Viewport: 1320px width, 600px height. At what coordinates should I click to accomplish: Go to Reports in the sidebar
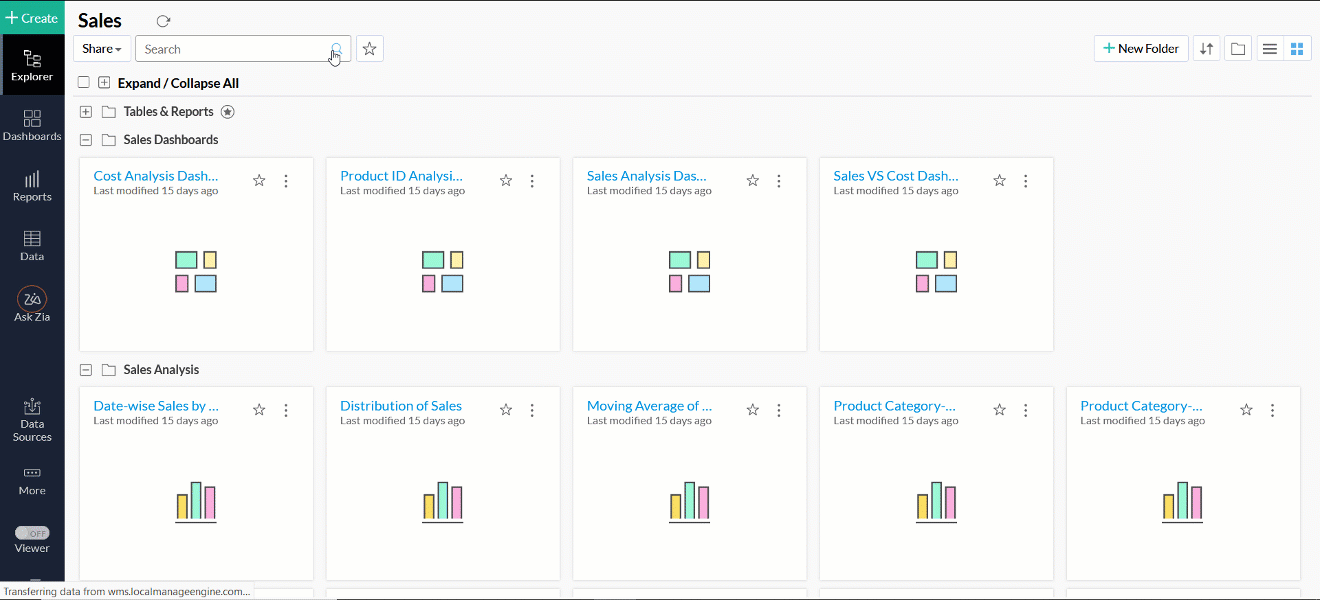pos(32,185)
